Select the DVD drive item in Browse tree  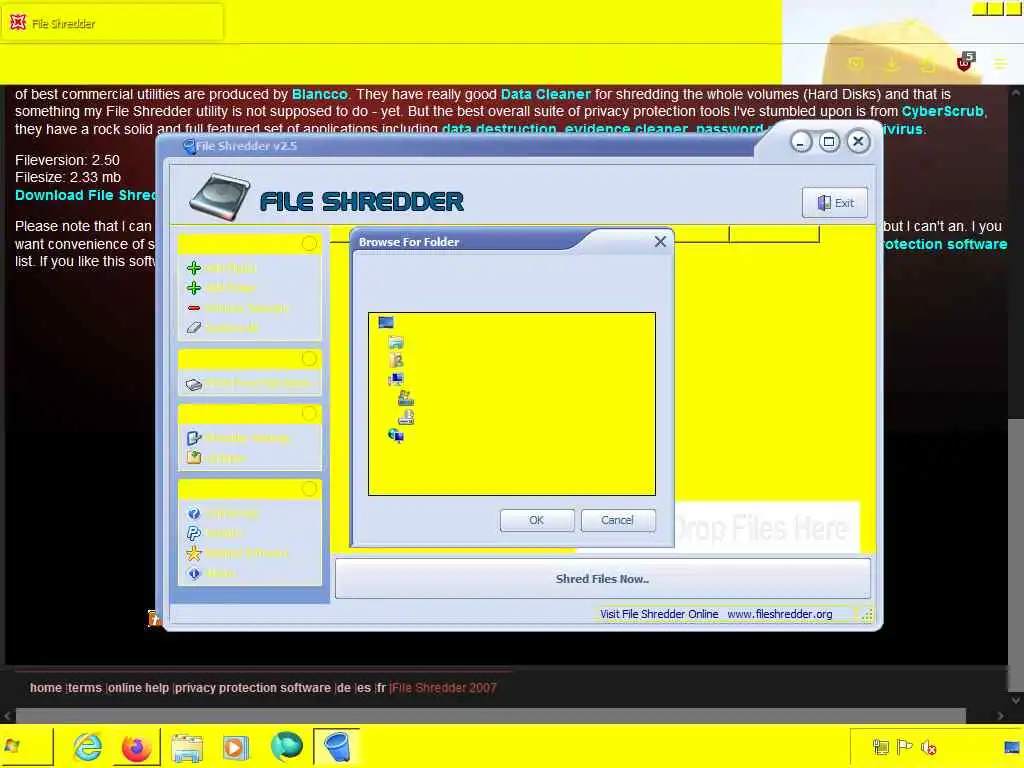coord(406,417)
